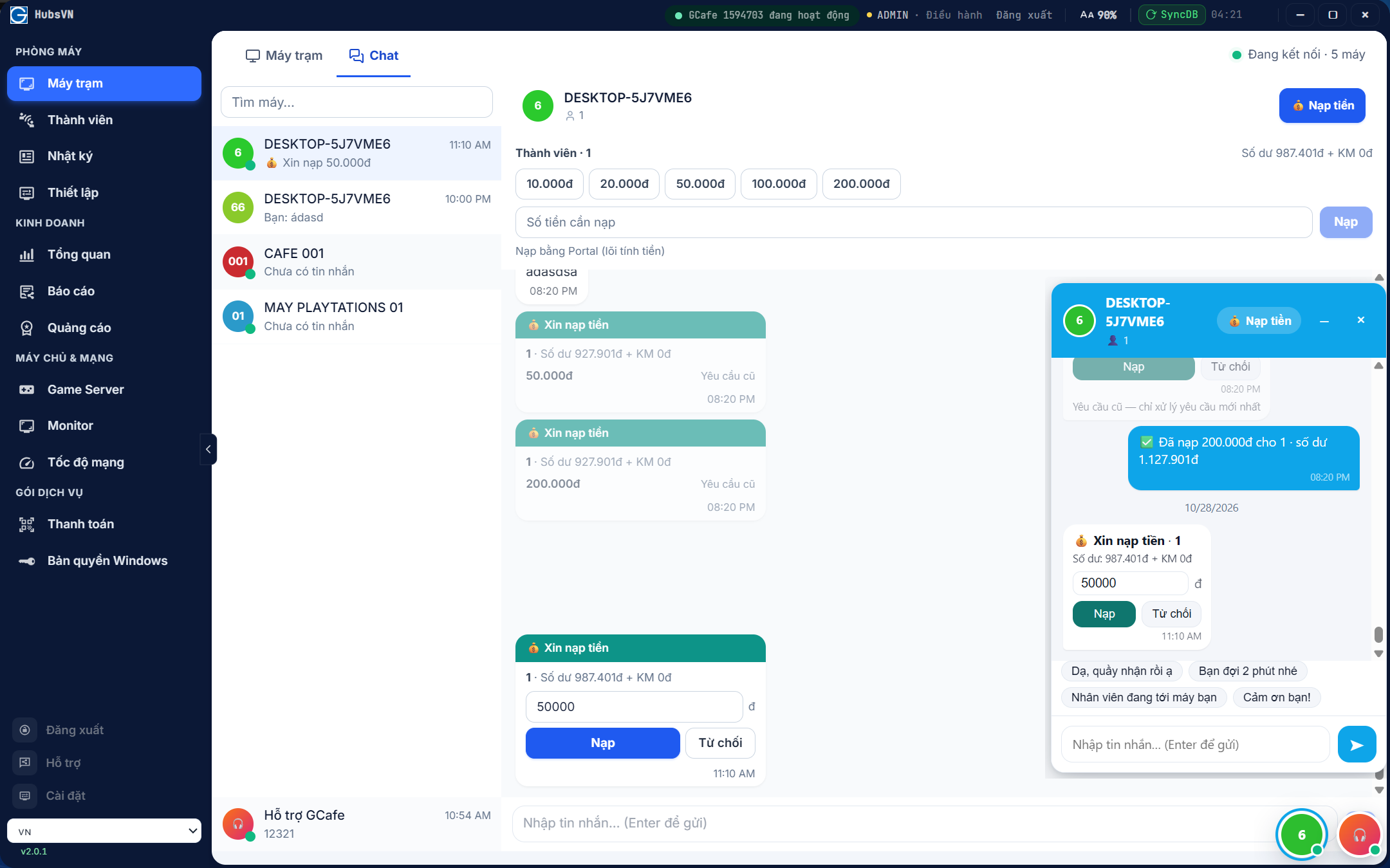This screenshot has height=868, width=1390.
Task: Click the AA 90% font scale control
Action: pos(1098,15)
